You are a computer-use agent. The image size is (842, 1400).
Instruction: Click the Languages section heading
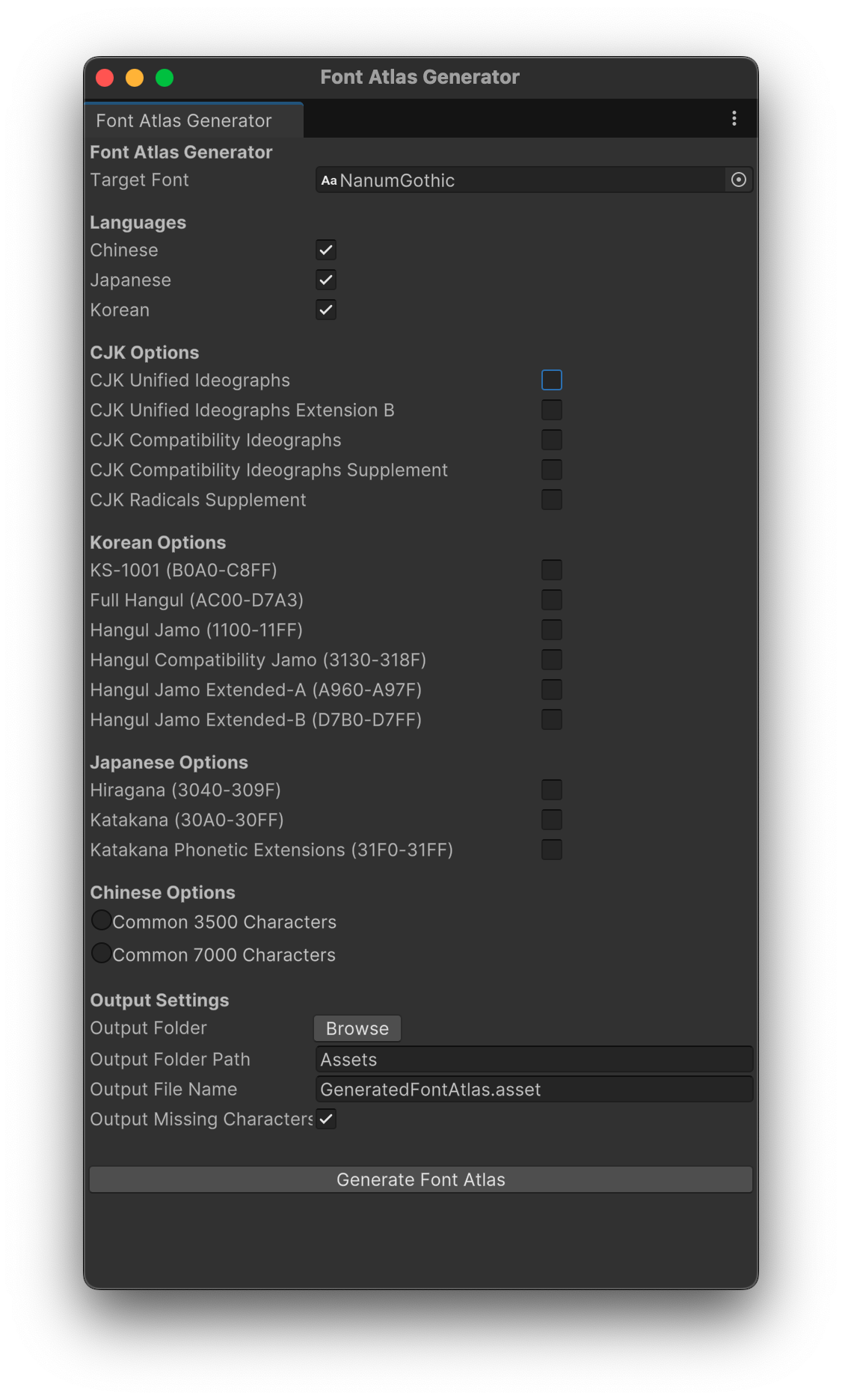coord(138,223)
